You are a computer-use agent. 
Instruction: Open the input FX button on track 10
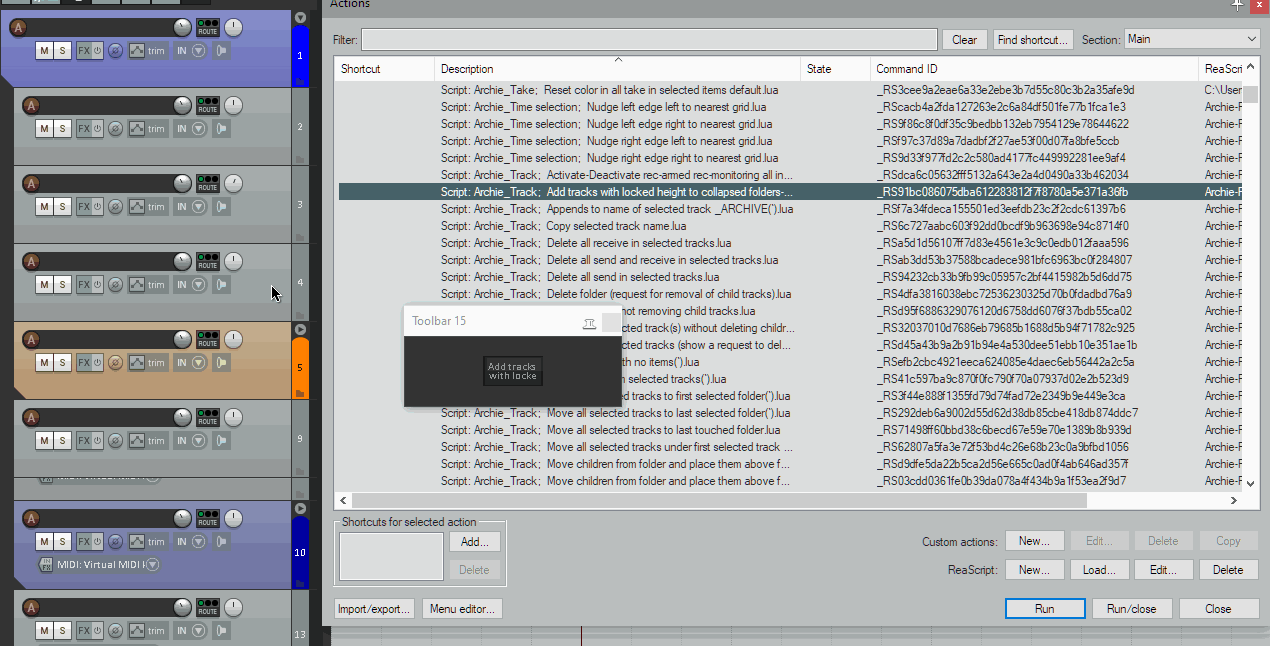(x=47, y=565)
